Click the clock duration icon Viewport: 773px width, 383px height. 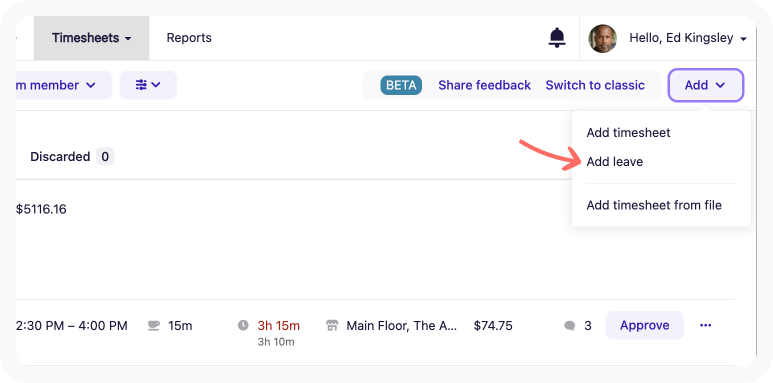[243, 325]
